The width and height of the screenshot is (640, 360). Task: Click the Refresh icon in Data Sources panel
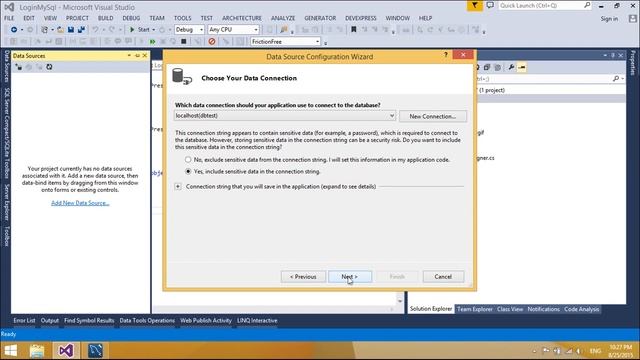[x=49, y=67]
